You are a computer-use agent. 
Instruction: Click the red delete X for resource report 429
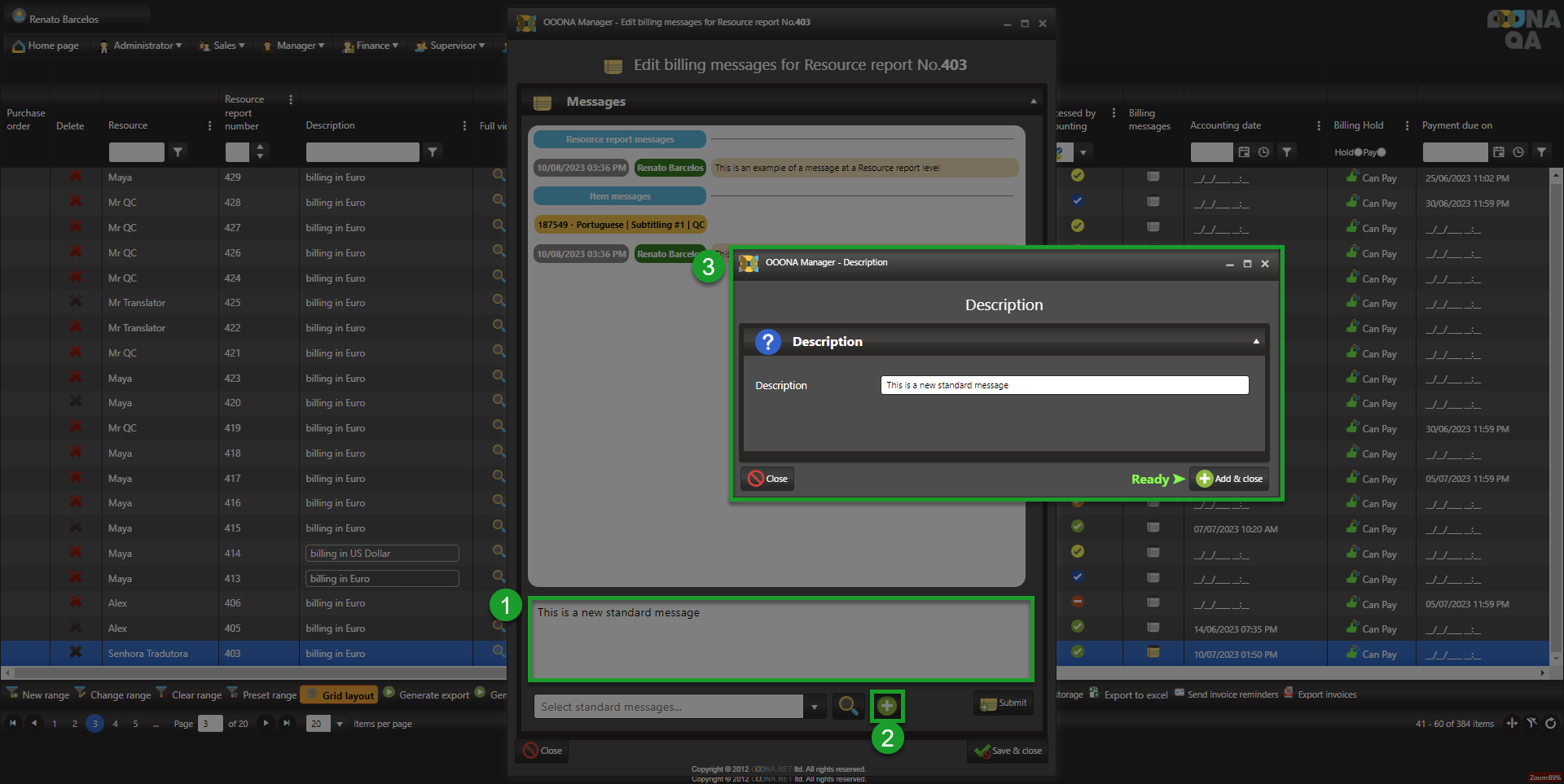pyautogui.click(x=76, y=177)
